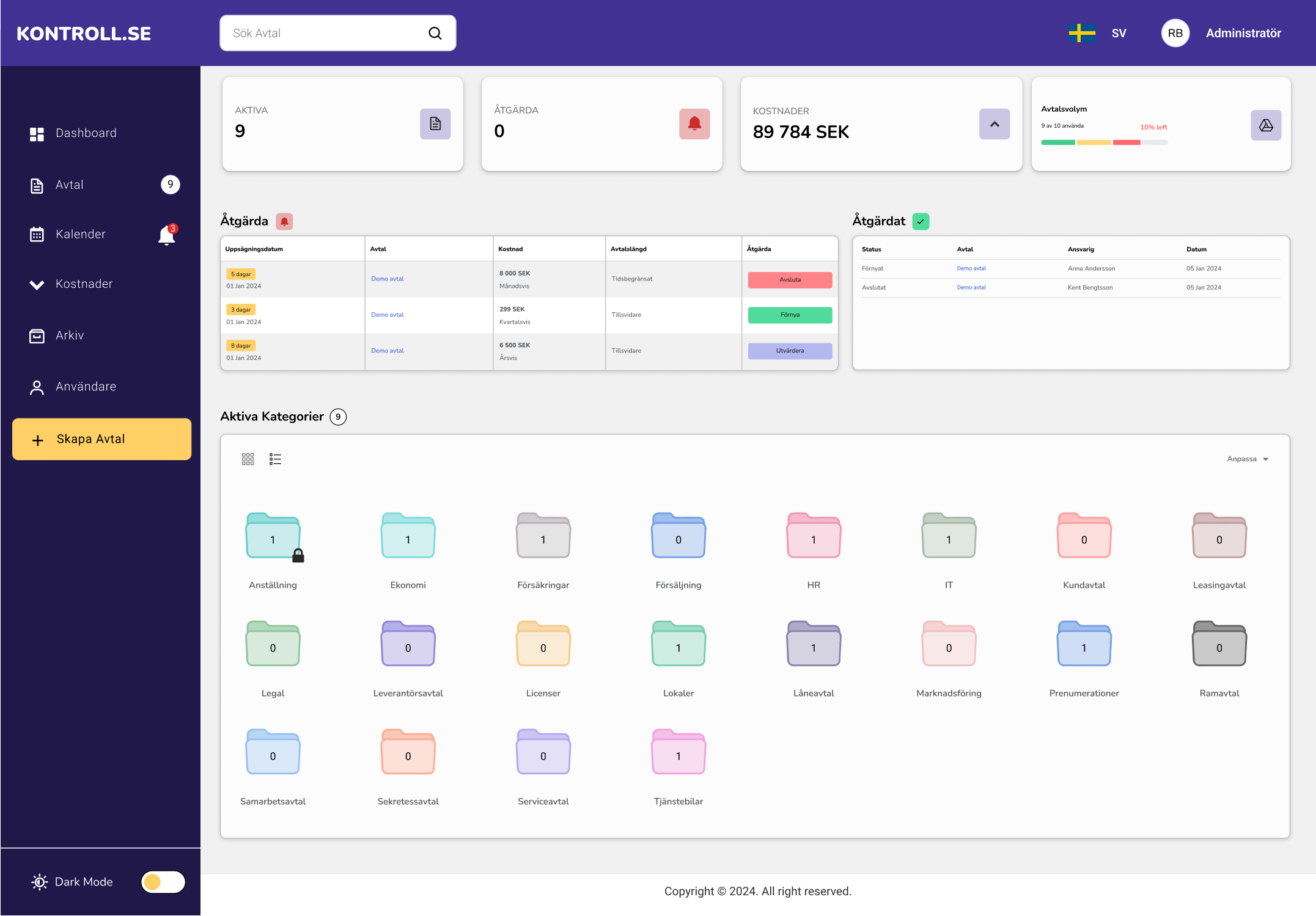Toggle the Dark Mode switch
This screenshot has width=1316, height=916.
tap(163, 882)
